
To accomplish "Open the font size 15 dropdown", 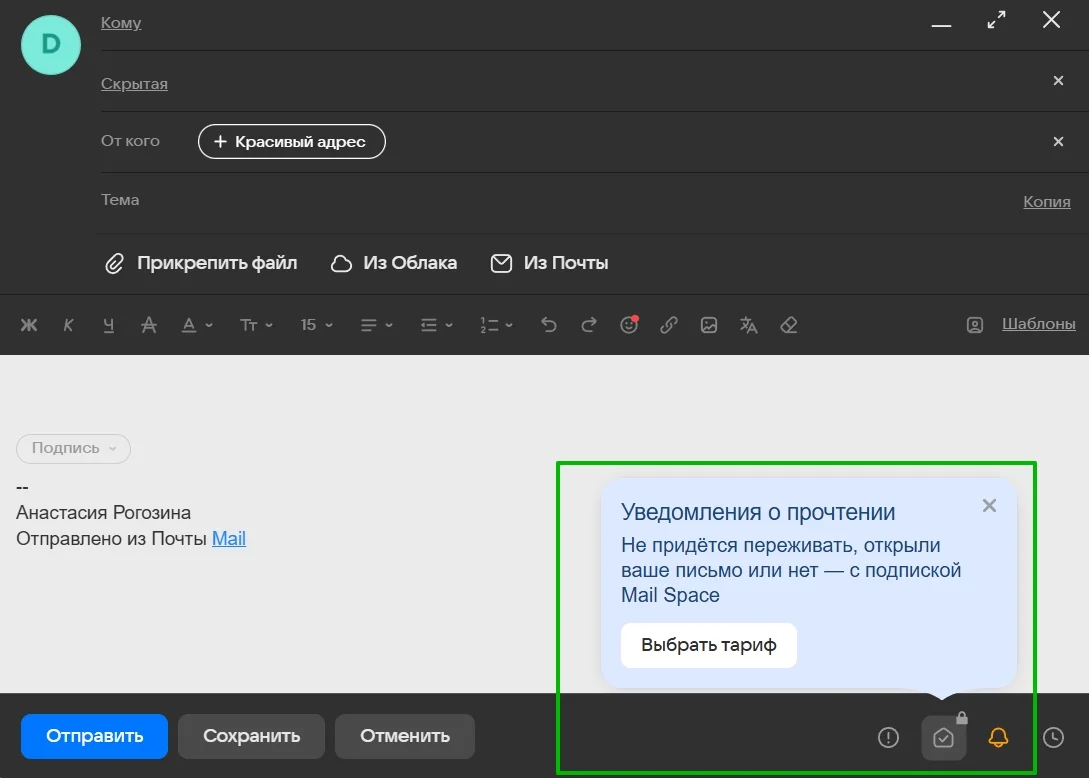I will click(317, 325).
